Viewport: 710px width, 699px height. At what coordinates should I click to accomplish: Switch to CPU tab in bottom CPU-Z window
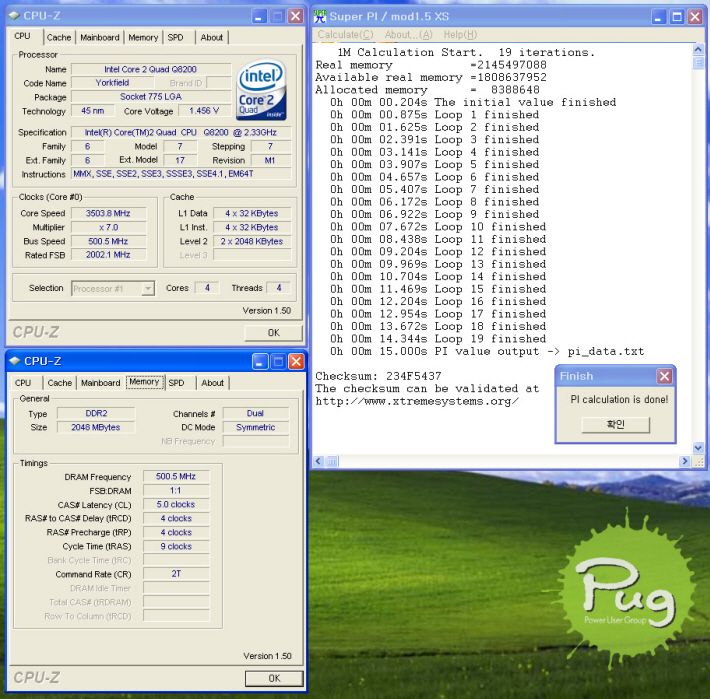23,383
